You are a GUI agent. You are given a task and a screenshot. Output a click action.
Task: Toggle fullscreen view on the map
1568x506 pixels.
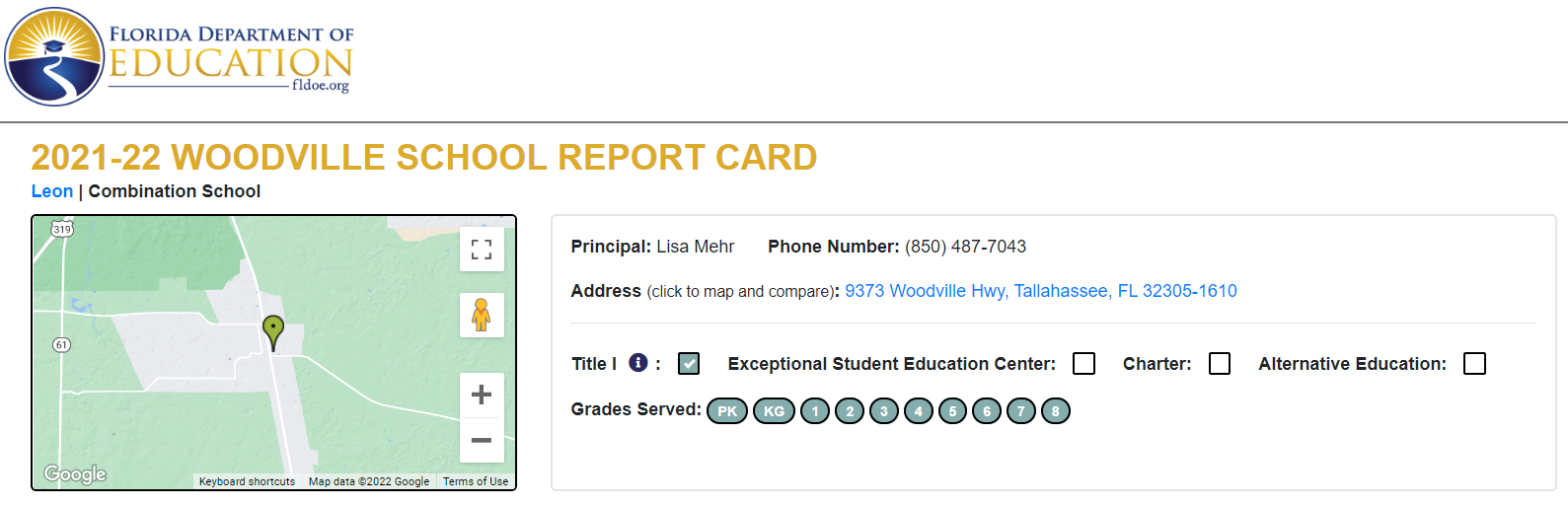click(x=482, y=250)
